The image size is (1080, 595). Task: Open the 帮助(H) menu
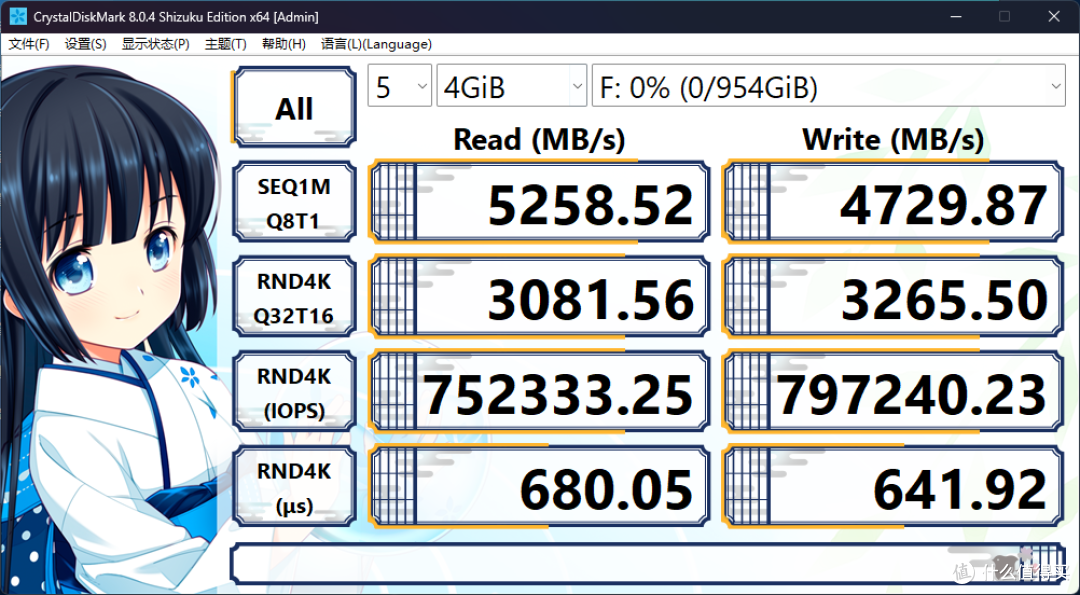pyautogui.click(x=284, y=44)
